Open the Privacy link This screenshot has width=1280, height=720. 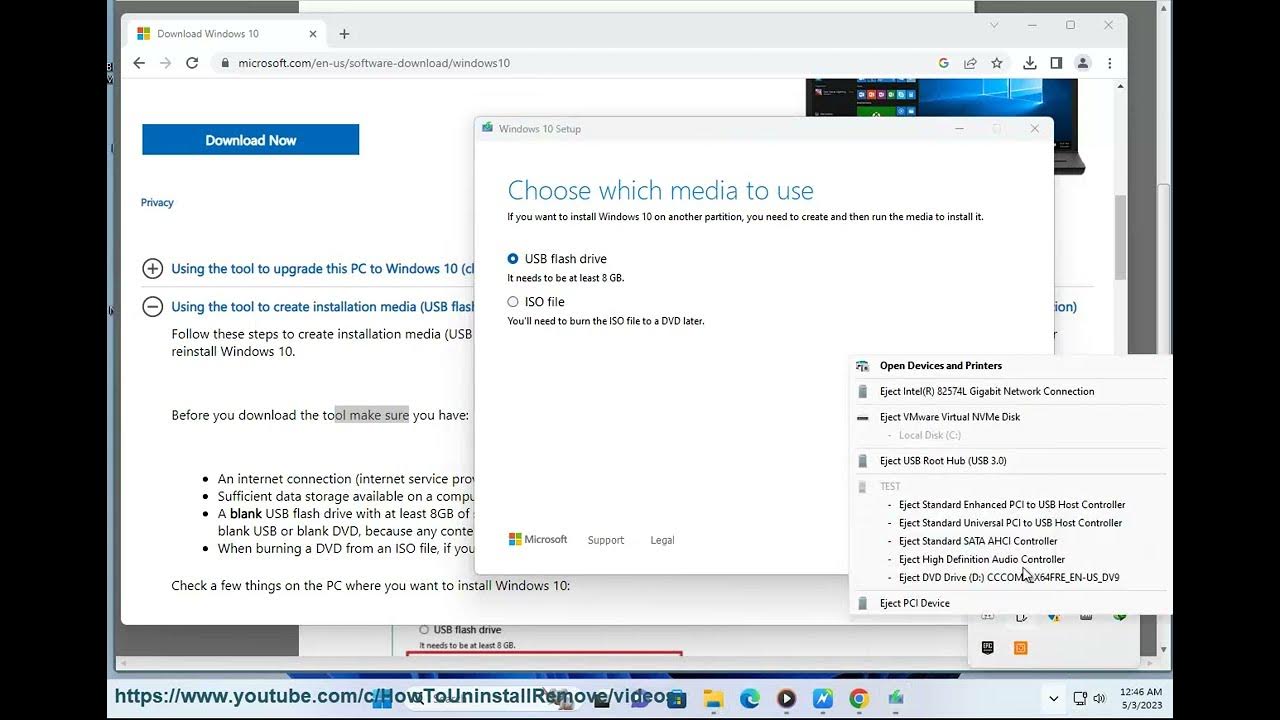(x=157, y=202)
